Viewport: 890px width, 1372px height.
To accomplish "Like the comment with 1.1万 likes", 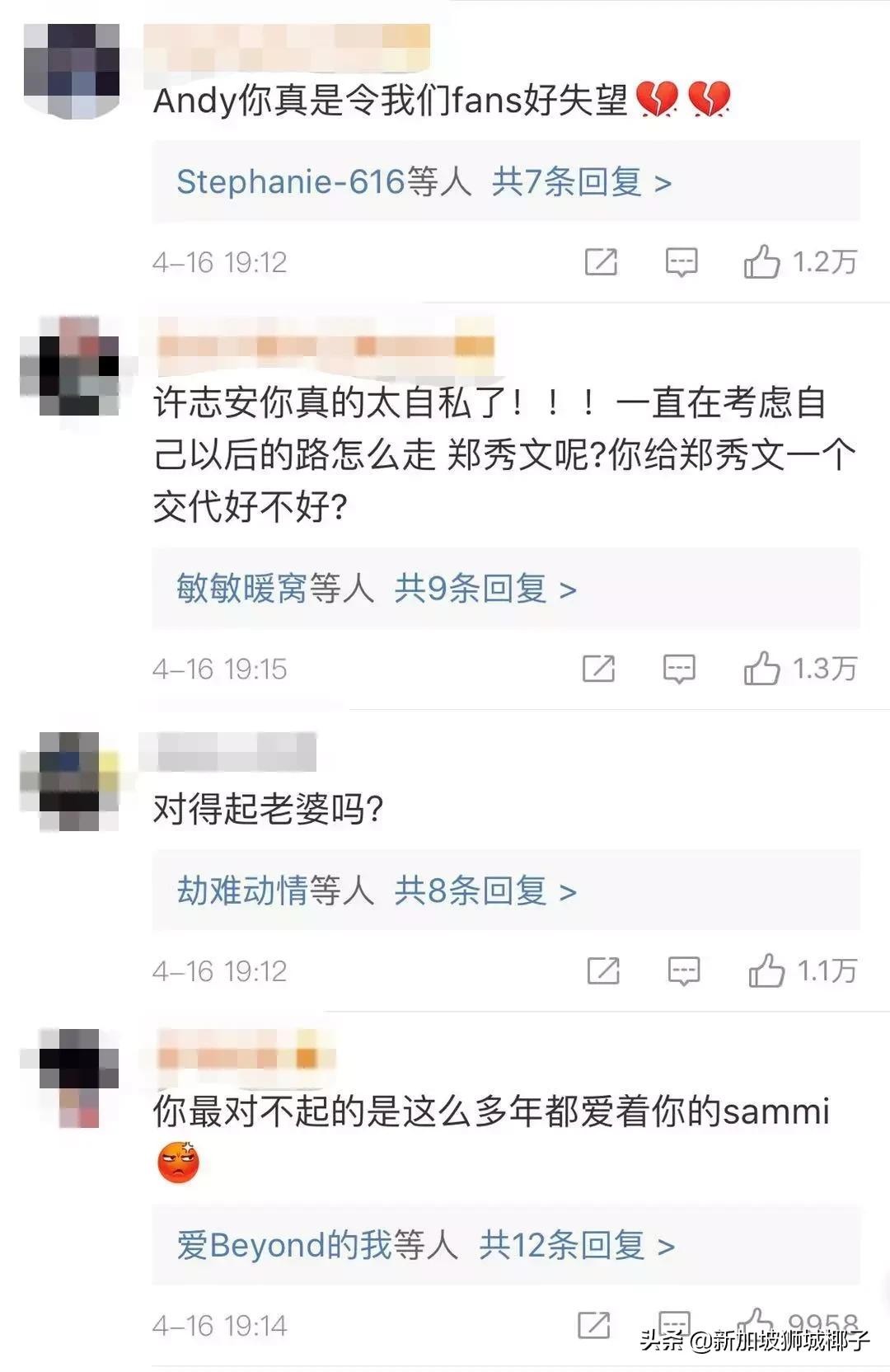I will [x=766, y=970].
